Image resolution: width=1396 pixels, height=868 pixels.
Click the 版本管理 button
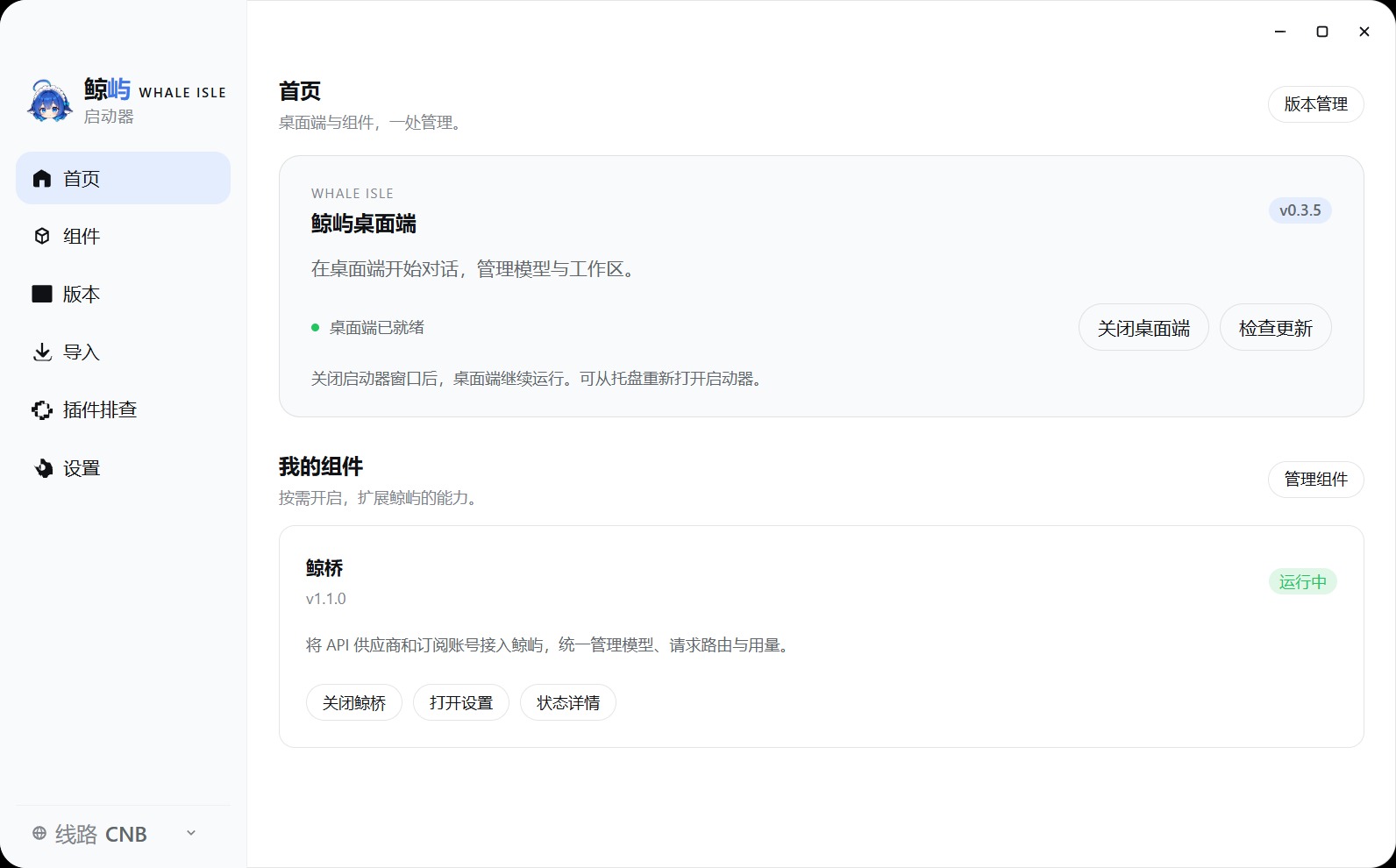coord(1315,104)
